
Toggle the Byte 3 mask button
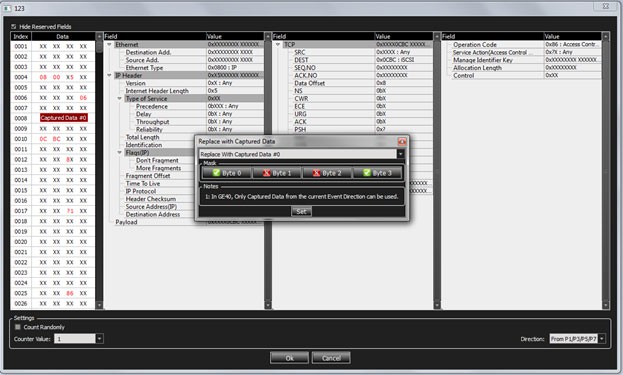[377, 173]
